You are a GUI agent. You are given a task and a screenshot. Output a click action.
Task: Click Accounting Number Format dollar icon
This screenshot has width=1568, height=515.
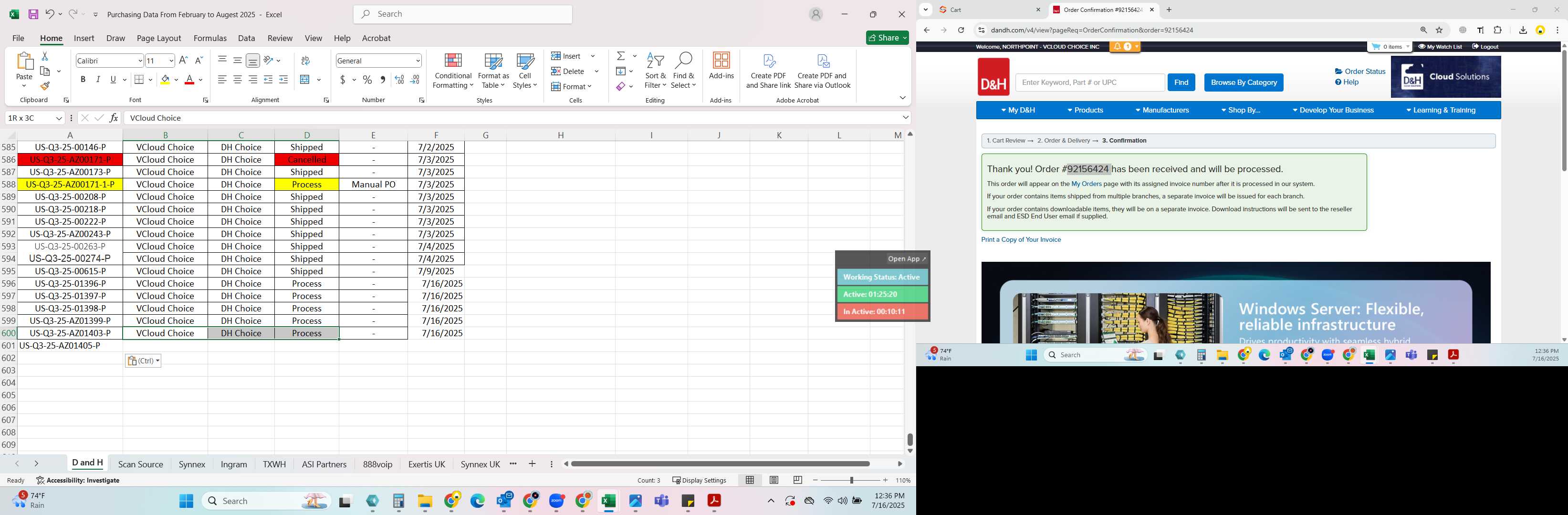(343, 80)
